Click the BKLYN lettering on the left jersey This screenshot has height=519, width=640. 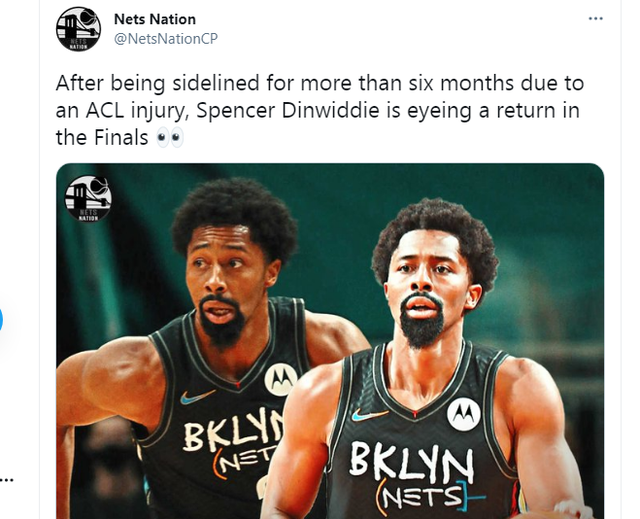(233, 432)
